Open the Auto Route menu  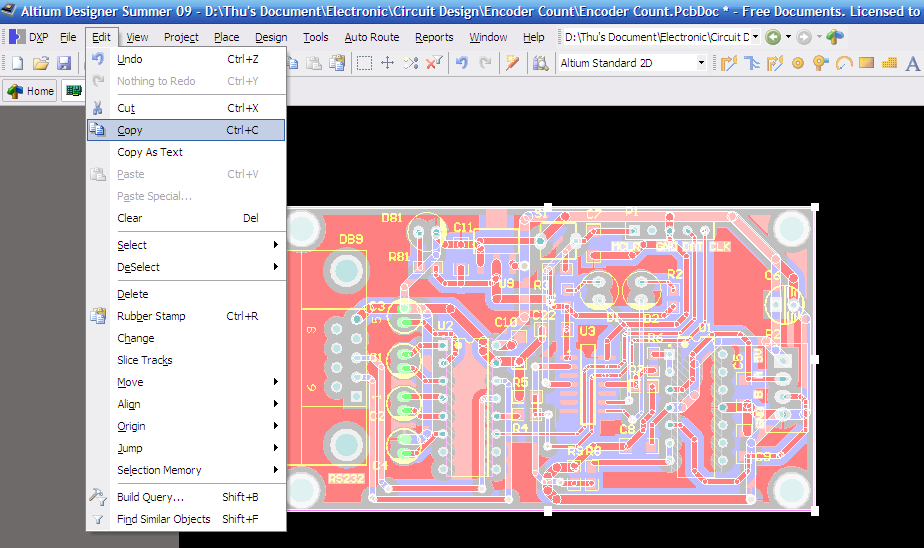point(371,37)
